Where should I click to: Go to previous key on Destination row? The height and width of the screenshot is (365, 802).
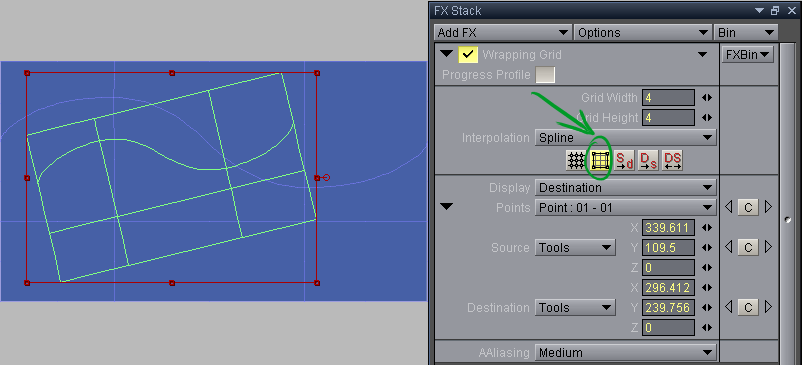(729, 307)
